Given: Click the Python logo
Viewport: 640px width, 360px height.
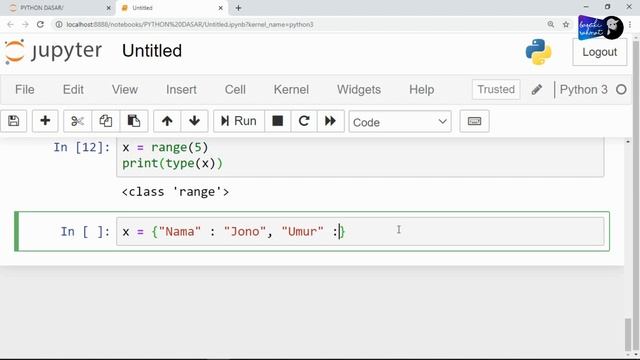Looking at the screenshot, I should pos(538,52).
